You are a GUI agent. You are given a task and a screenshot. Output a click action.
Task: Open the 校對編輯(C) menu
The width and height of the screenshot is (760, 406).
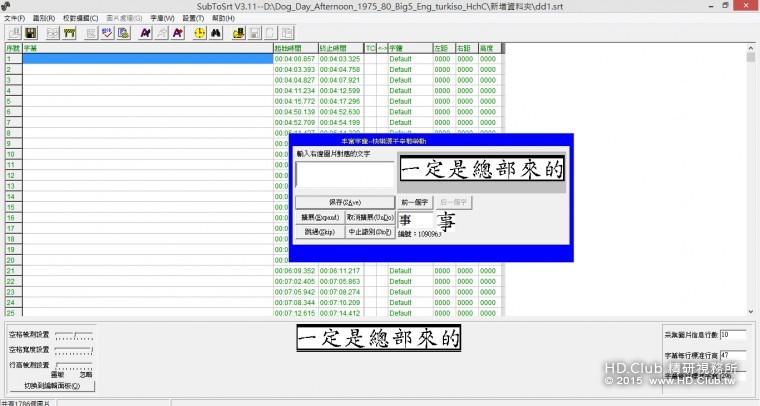pyautogui.click(x=80, y=18)
